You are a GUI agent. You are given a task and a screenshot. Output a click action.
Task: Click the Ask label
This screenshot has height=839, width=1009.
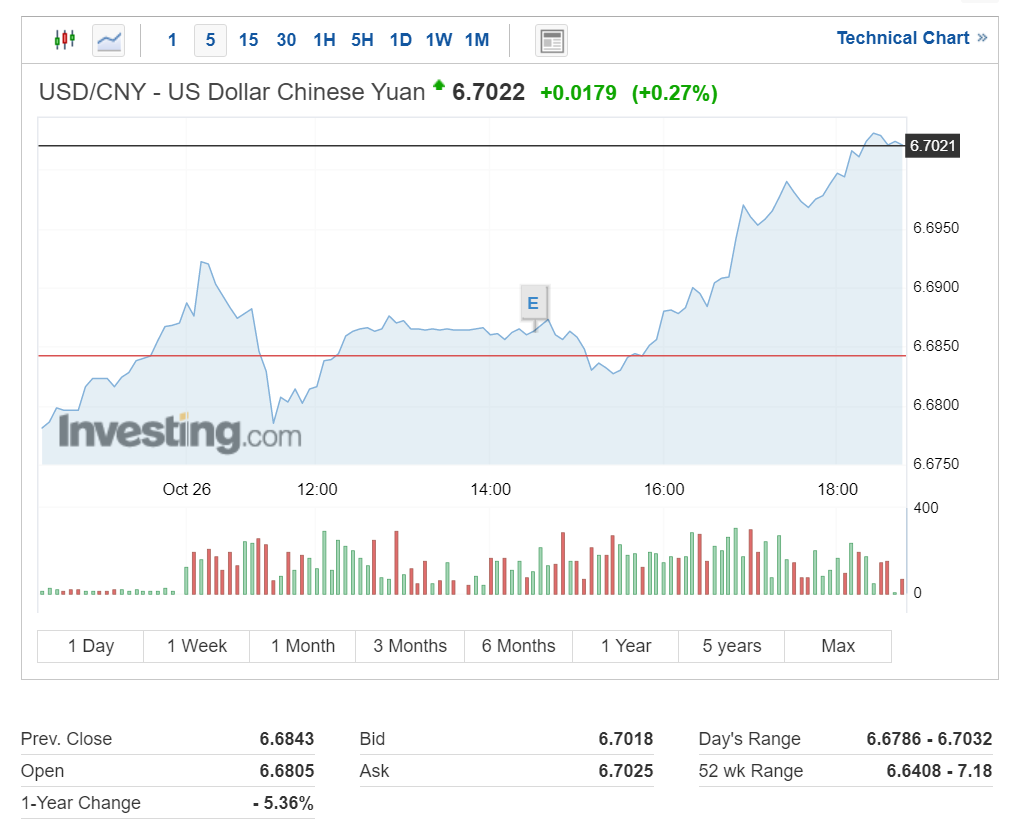coord(374,771)
